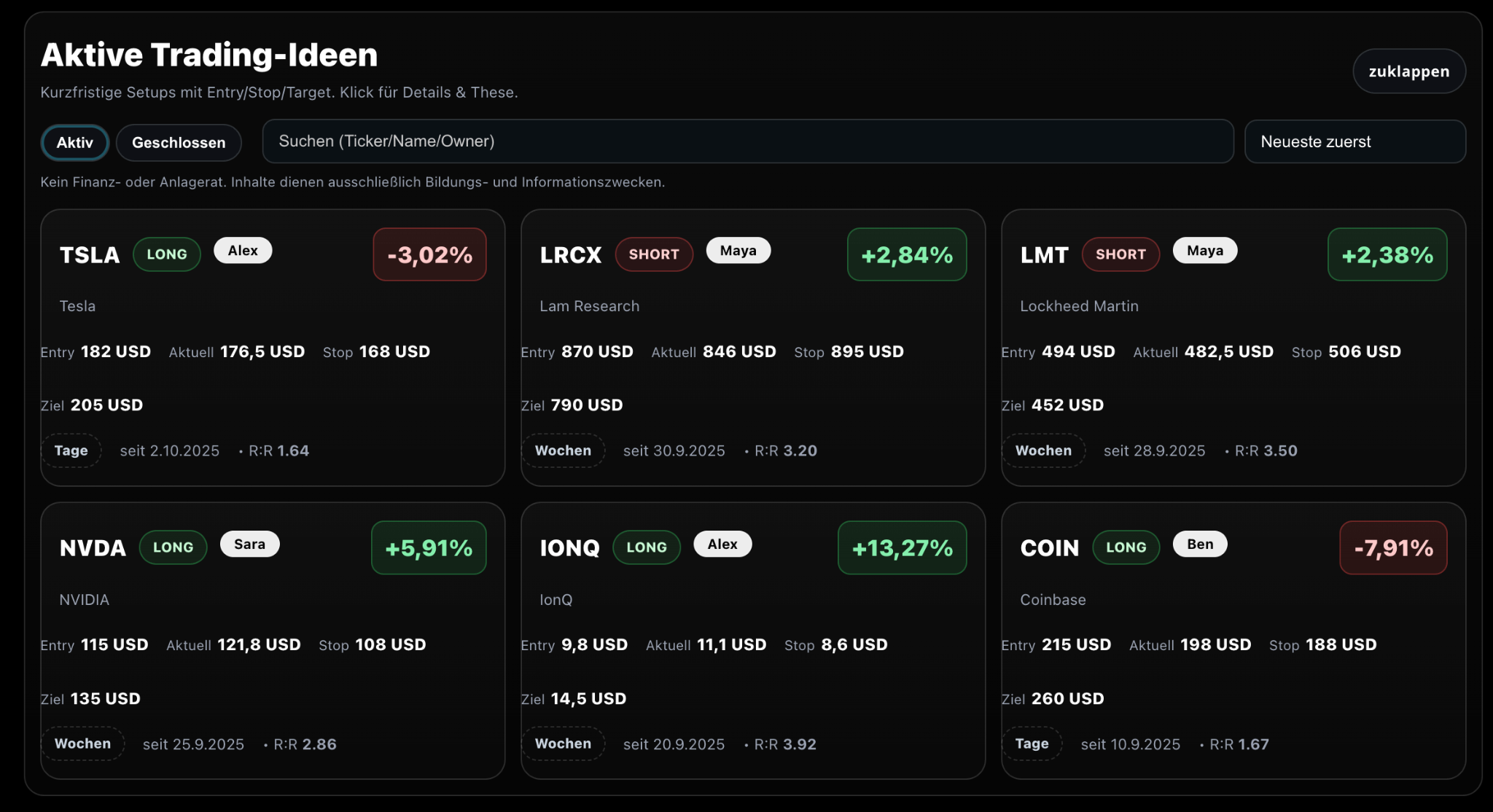Click the Sara owner tag on NVDA
Image resolution: width=1493 pixels, height=812 pixels.
(249, 544)
